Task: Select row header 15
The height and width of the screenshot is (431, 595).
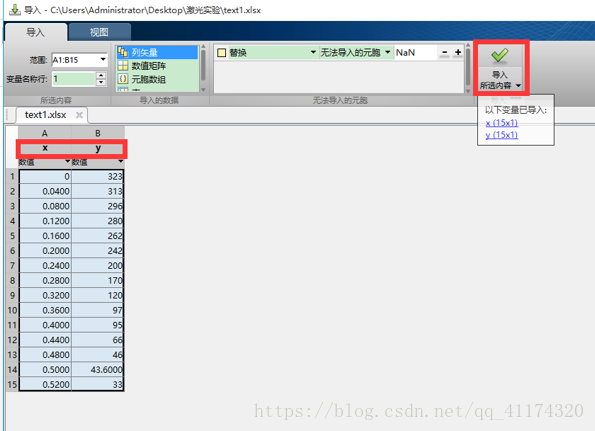Action: tap(12, 384)
